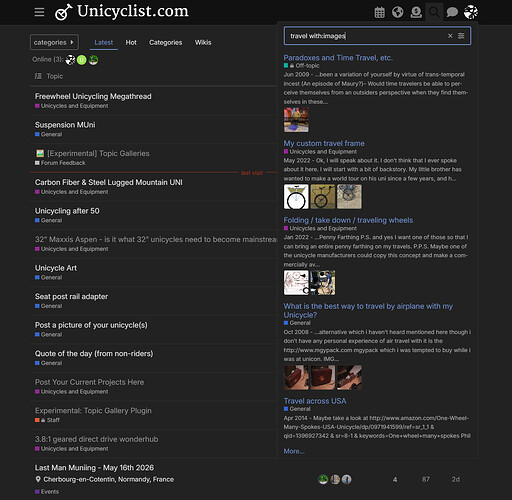Image resolution: width=512 pixels, height=500 pixels.
Task: Click Forum Feedback category under Topic Galleries
Action: click(60, 163)
